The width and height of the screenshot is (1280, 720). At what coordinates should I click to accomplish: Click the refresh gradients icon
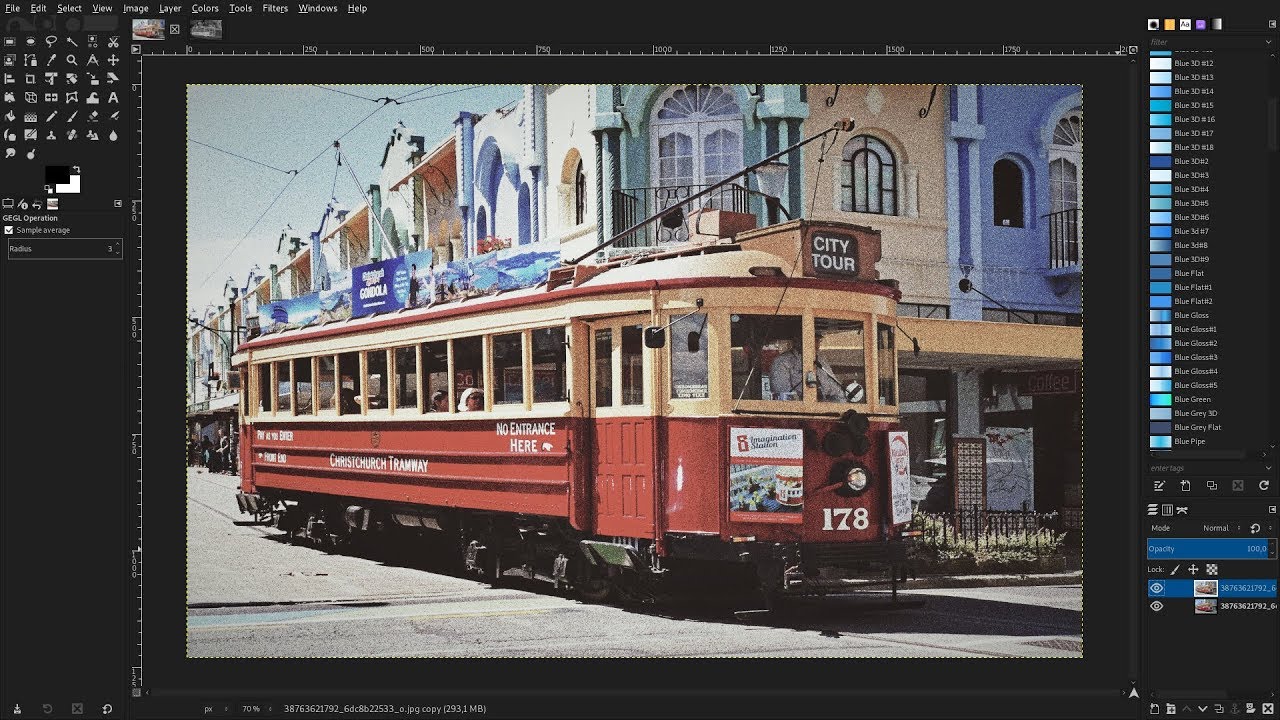tap(1264, 486)
